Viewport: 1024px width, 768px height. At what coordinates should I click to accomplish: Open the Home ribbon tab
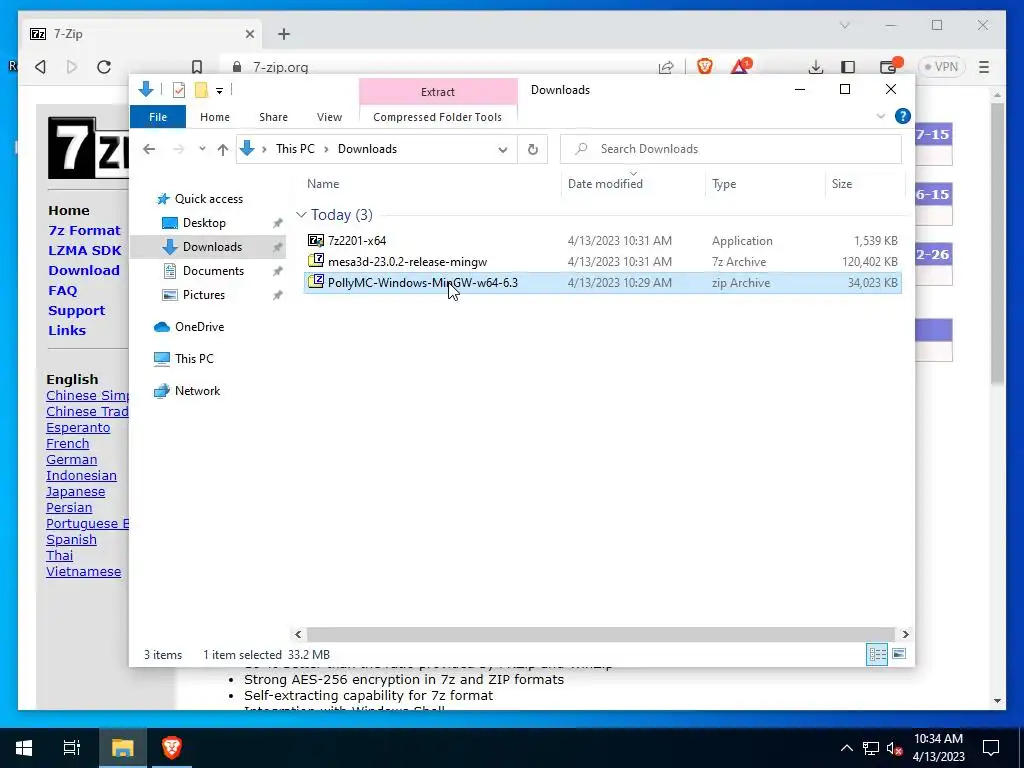pyautogui.click(x=215, y=117)
